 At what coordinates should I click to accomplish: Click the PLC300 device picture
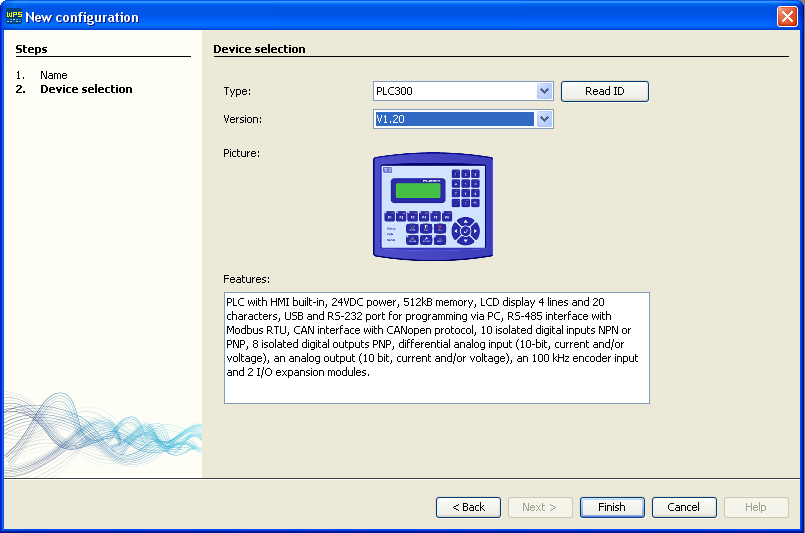[x=433, y=206]
